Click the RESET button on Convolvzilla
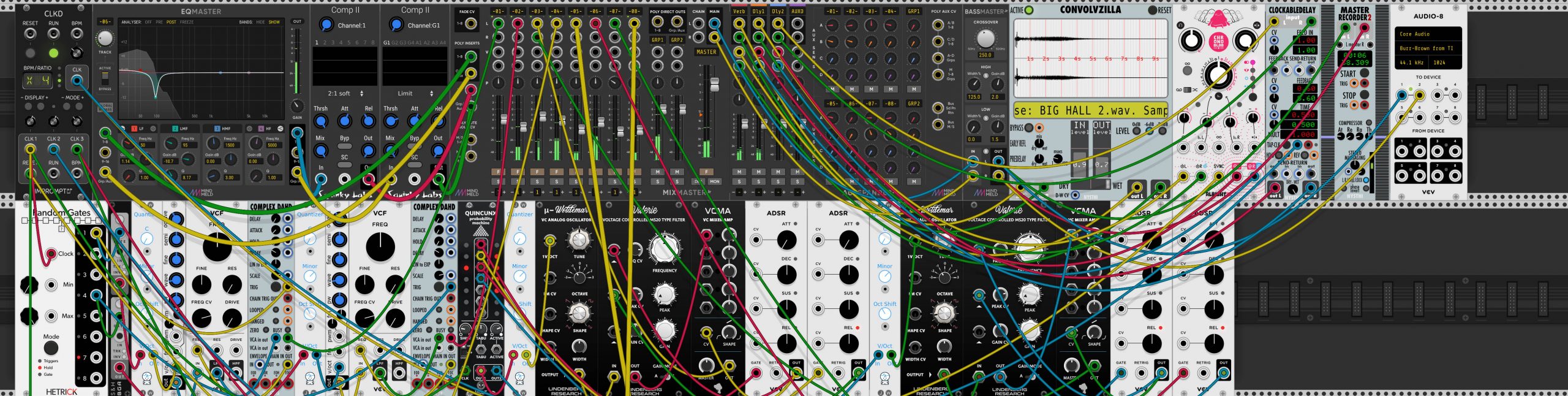This screenshot has height=396, width=1568. tap(1152, 10)
